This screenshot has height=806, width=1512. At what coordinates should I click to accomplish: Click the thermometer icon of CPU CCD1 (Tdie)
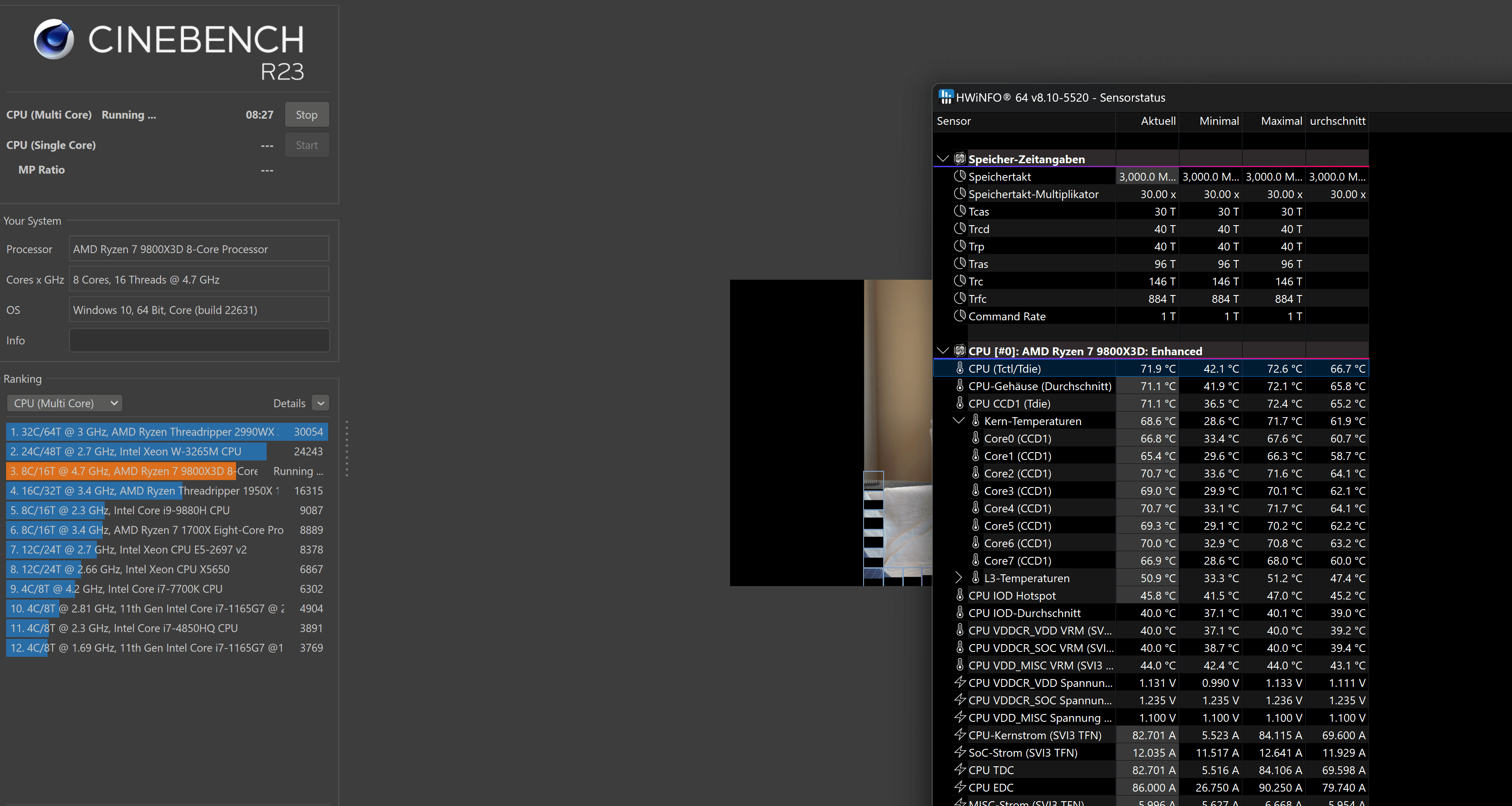pyautogui.click(x=960, y=403)
